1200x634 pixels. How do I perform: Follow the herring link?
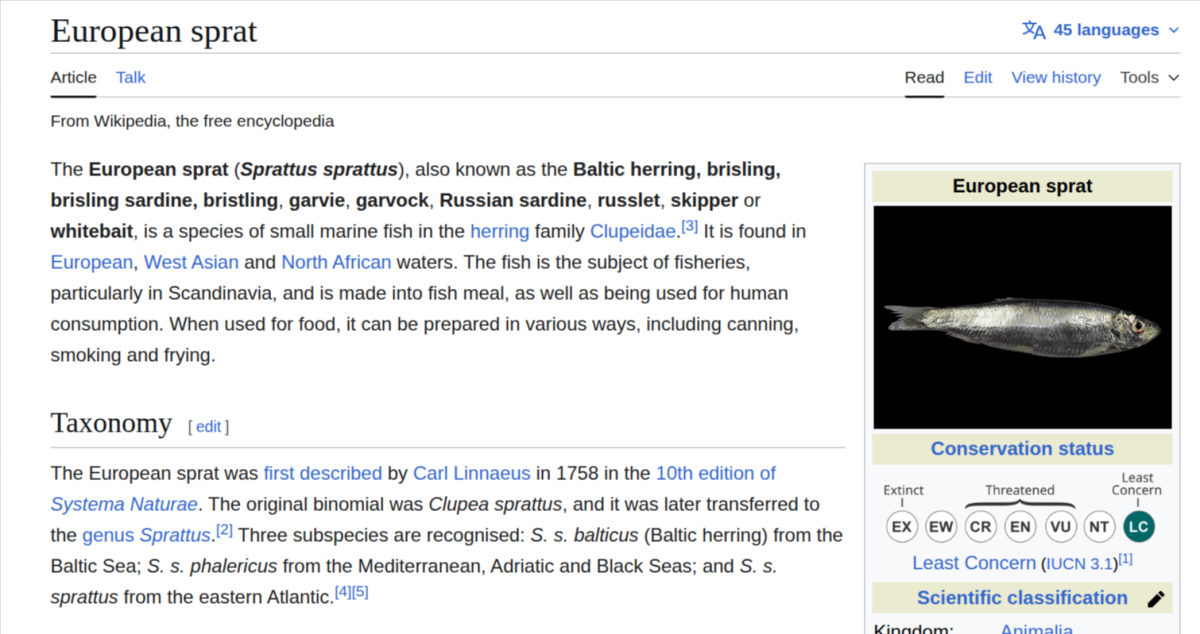coord(499,231)
